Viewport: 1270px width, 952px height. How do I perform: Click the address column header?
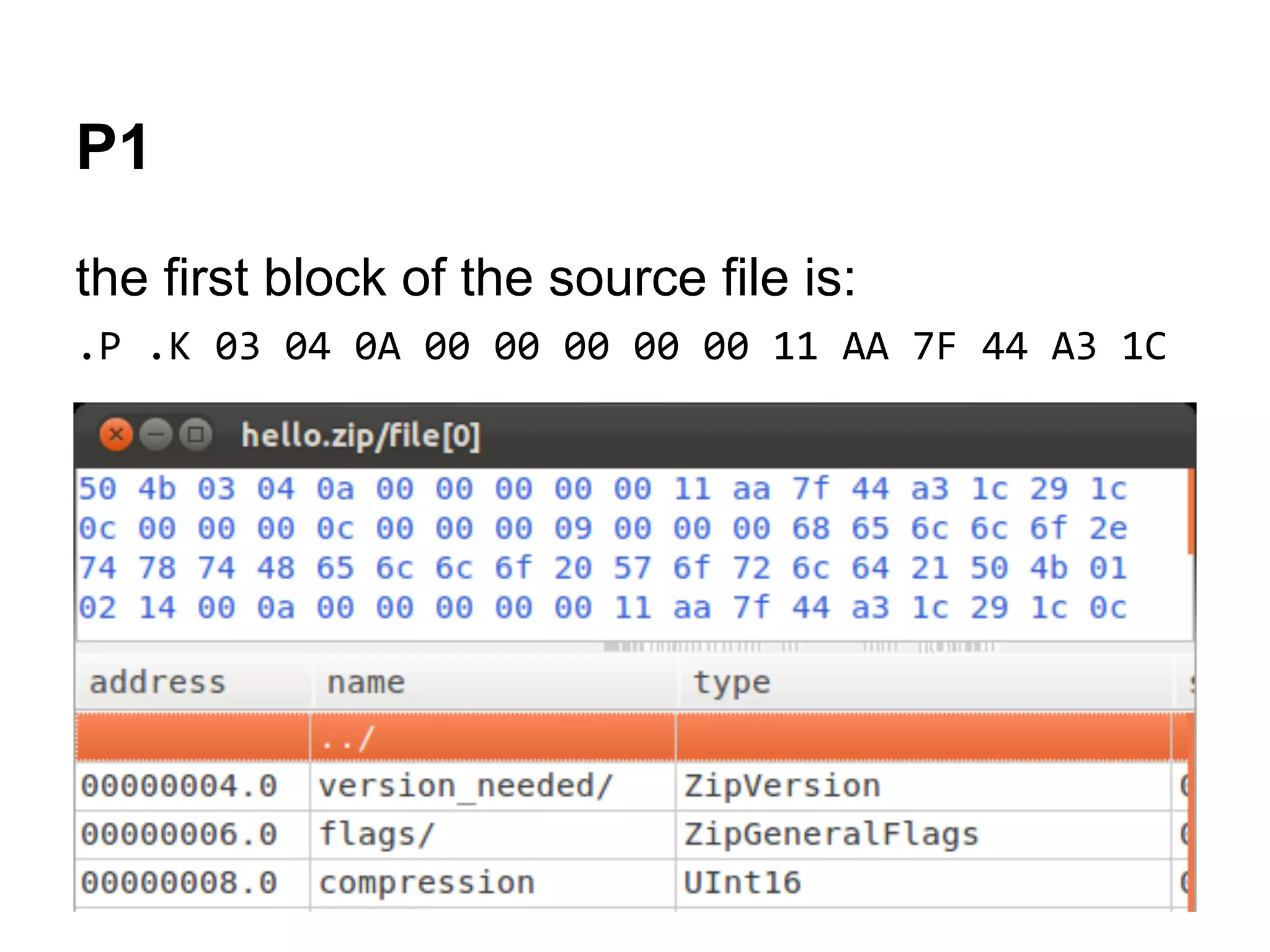click(193, 683)
